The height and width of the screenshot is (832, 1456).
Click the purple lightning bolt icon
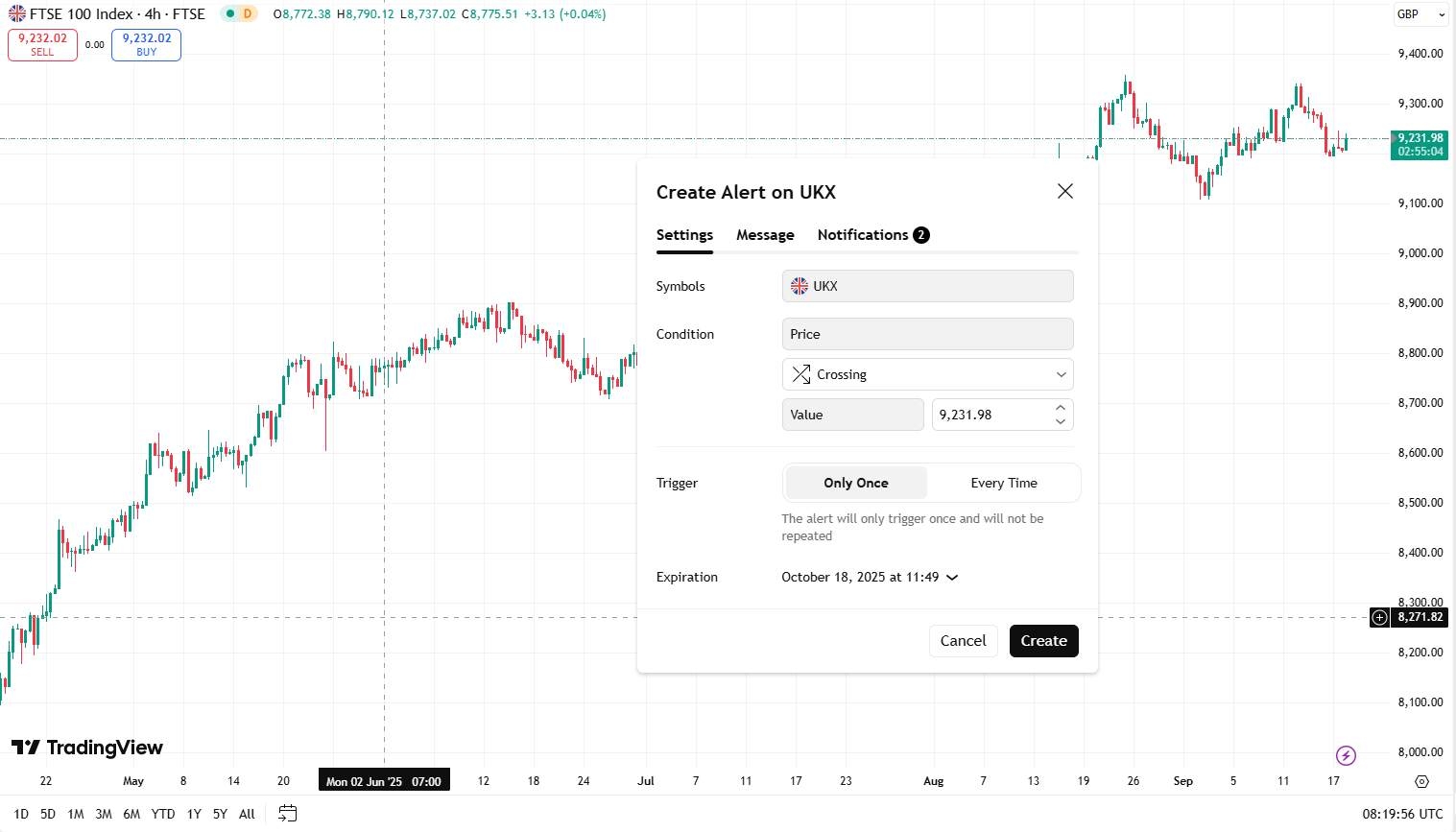1346,755
